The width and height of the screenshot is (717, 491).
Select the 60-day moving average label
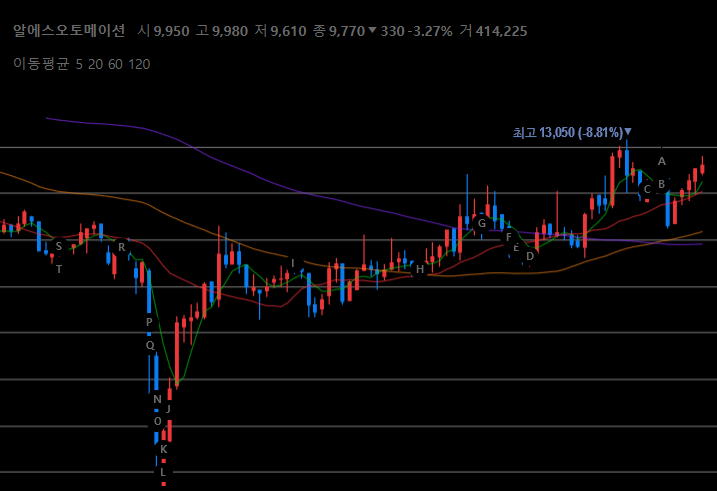[x=115, y=64]
